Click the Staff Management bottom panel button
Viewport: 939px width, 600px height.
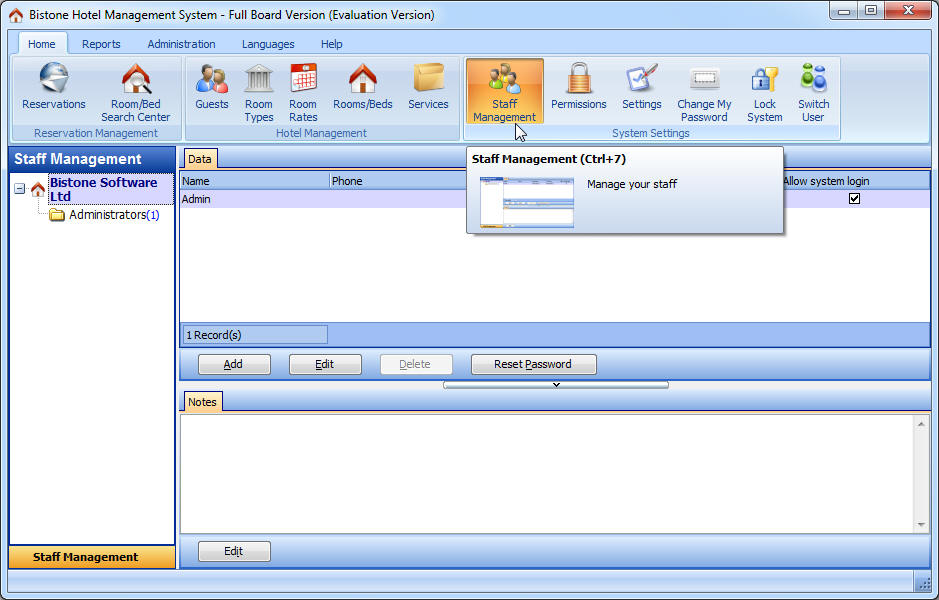pos(92,557)
